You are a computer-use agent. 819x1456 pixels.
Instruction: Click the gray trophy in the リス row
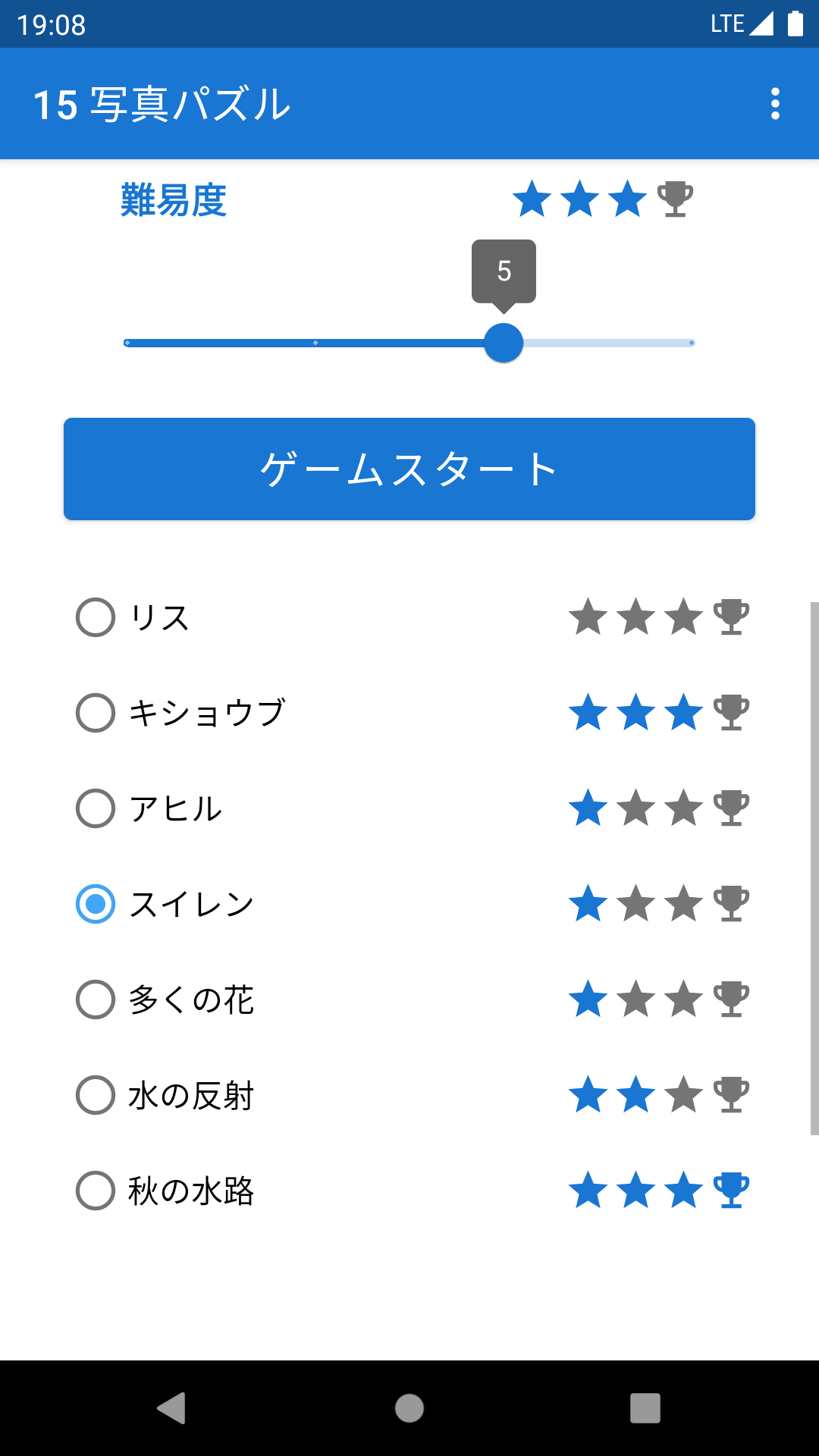pyautogui.click(x=732, y=617)
